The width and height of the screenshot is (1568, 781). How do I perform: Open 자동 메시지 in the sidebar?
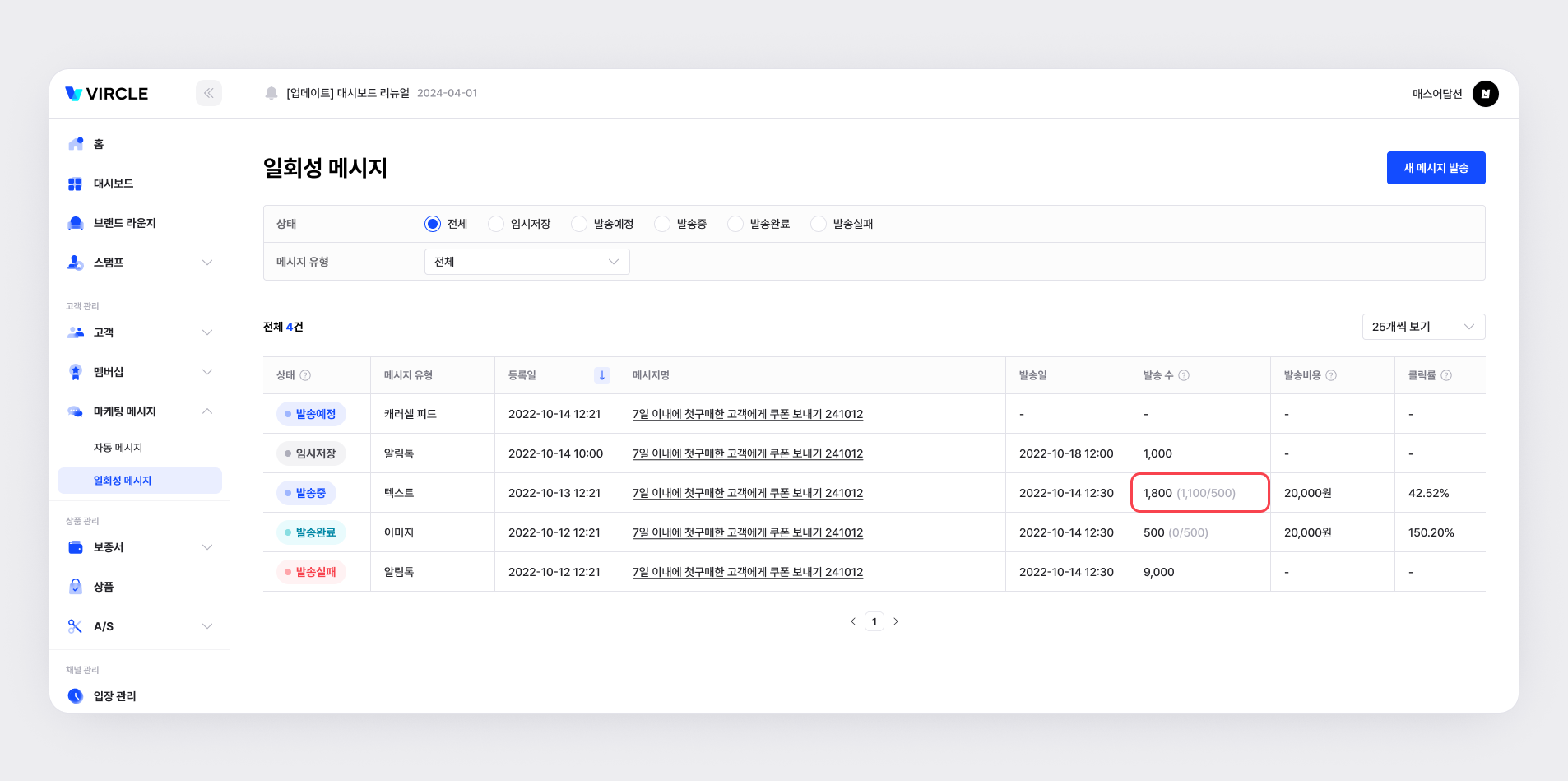click(118, 448)
